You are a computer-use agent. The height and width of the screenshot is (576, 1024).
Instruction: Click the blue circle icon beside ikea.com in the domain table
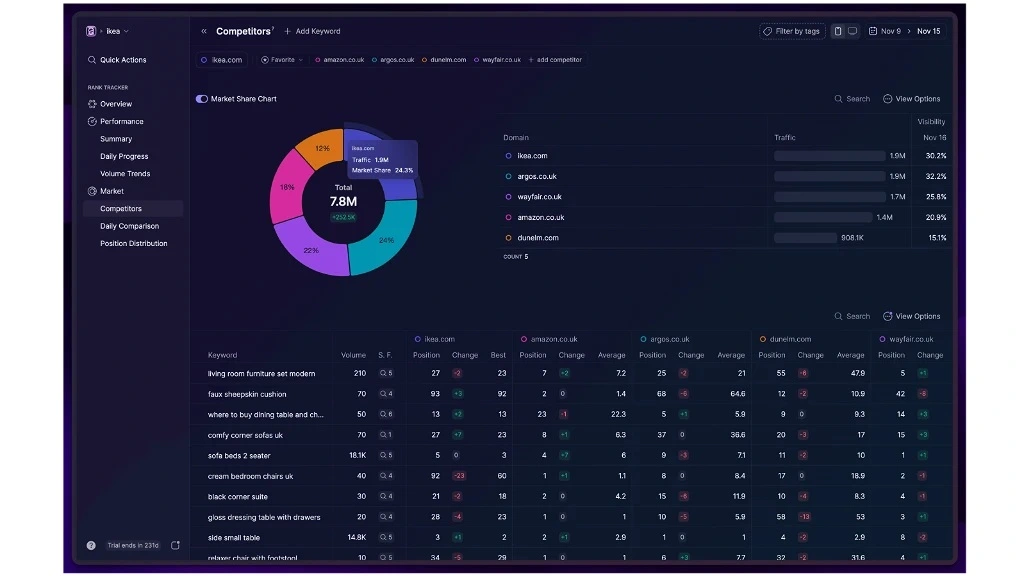pos(508,155)
